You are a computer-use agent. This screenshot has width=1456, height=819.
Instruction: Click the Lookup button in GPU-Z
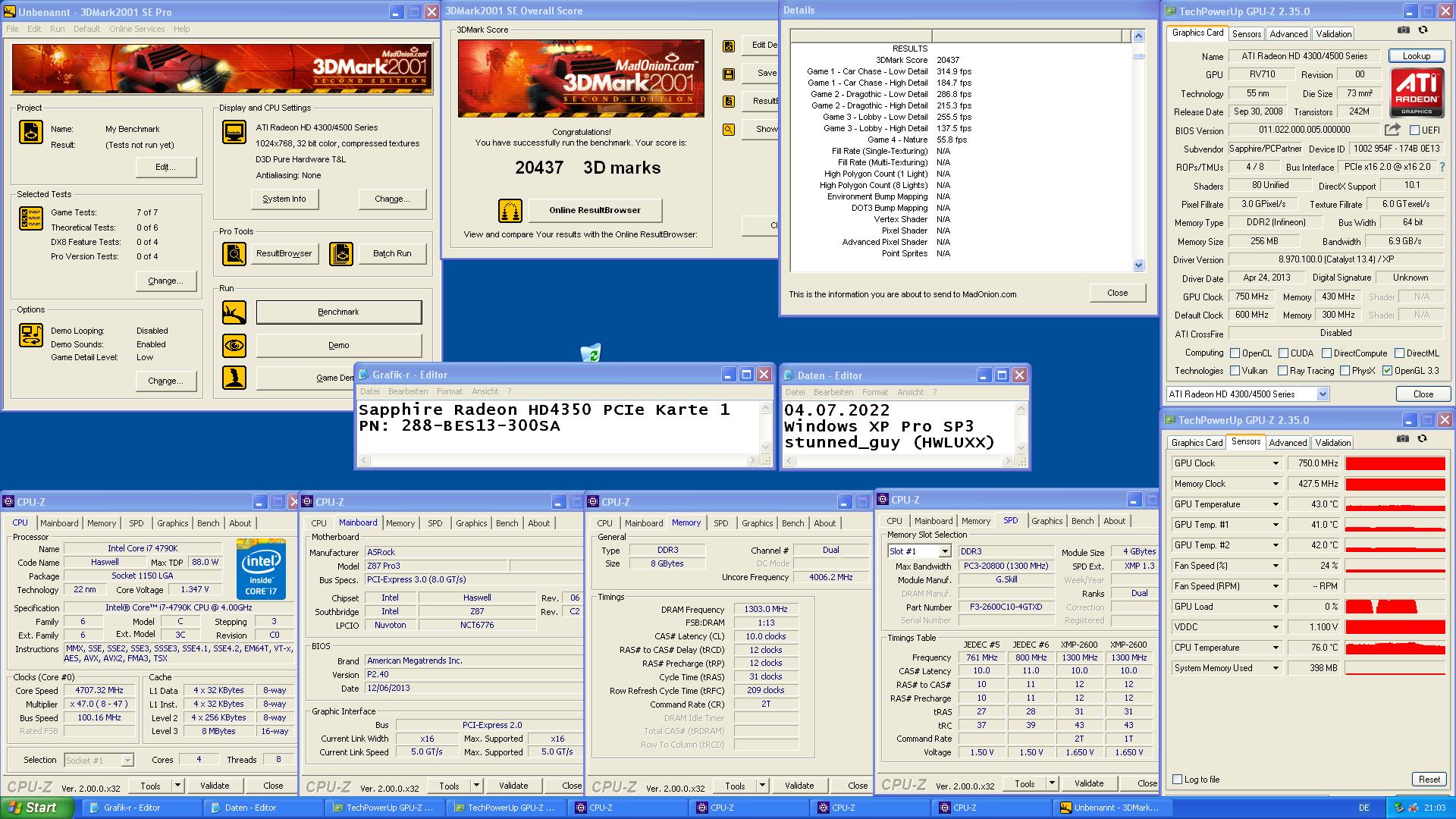(1416, 56)
